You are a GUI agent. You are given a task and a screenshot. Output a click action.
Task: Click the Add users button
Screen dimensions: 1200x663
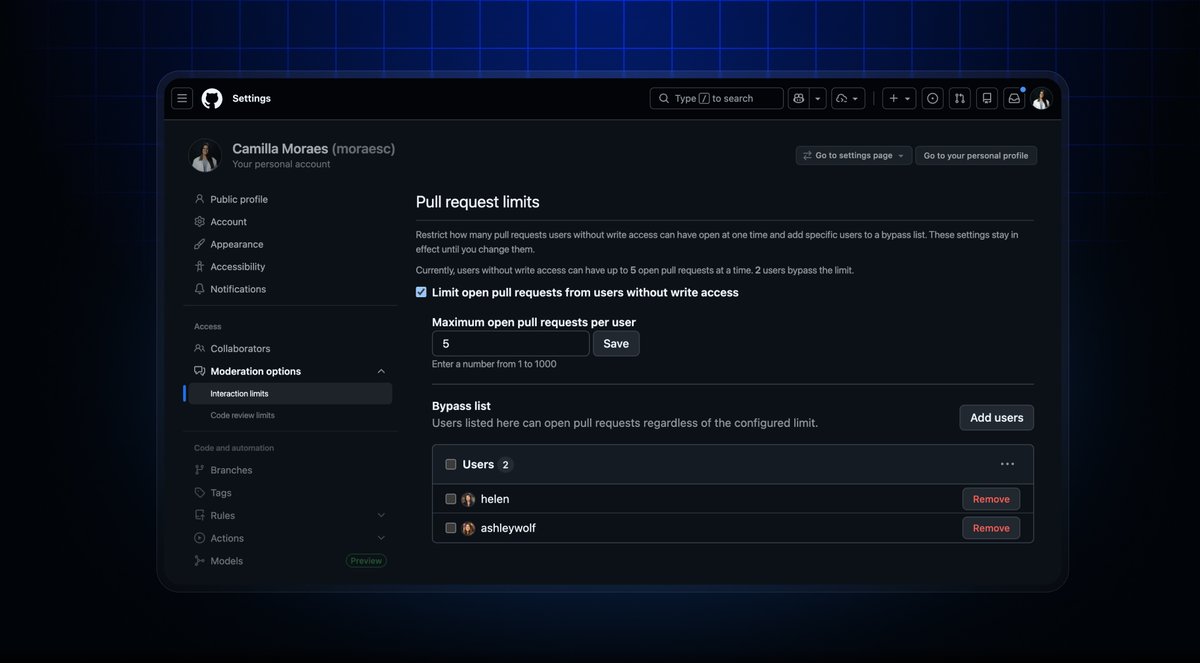997,417
